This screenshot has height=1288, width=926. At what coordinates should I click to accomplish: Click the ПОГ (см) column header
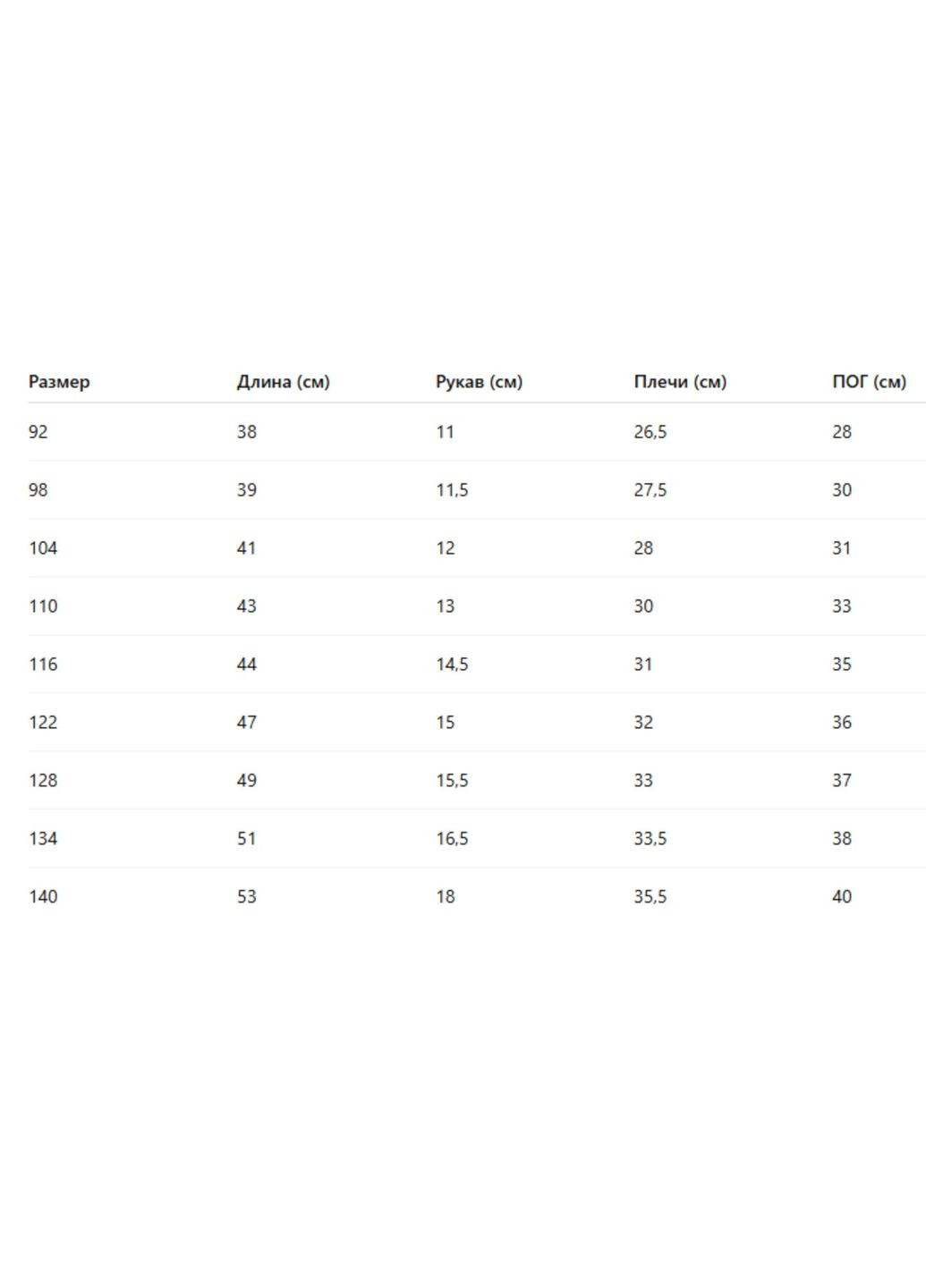tap(869, 382)
